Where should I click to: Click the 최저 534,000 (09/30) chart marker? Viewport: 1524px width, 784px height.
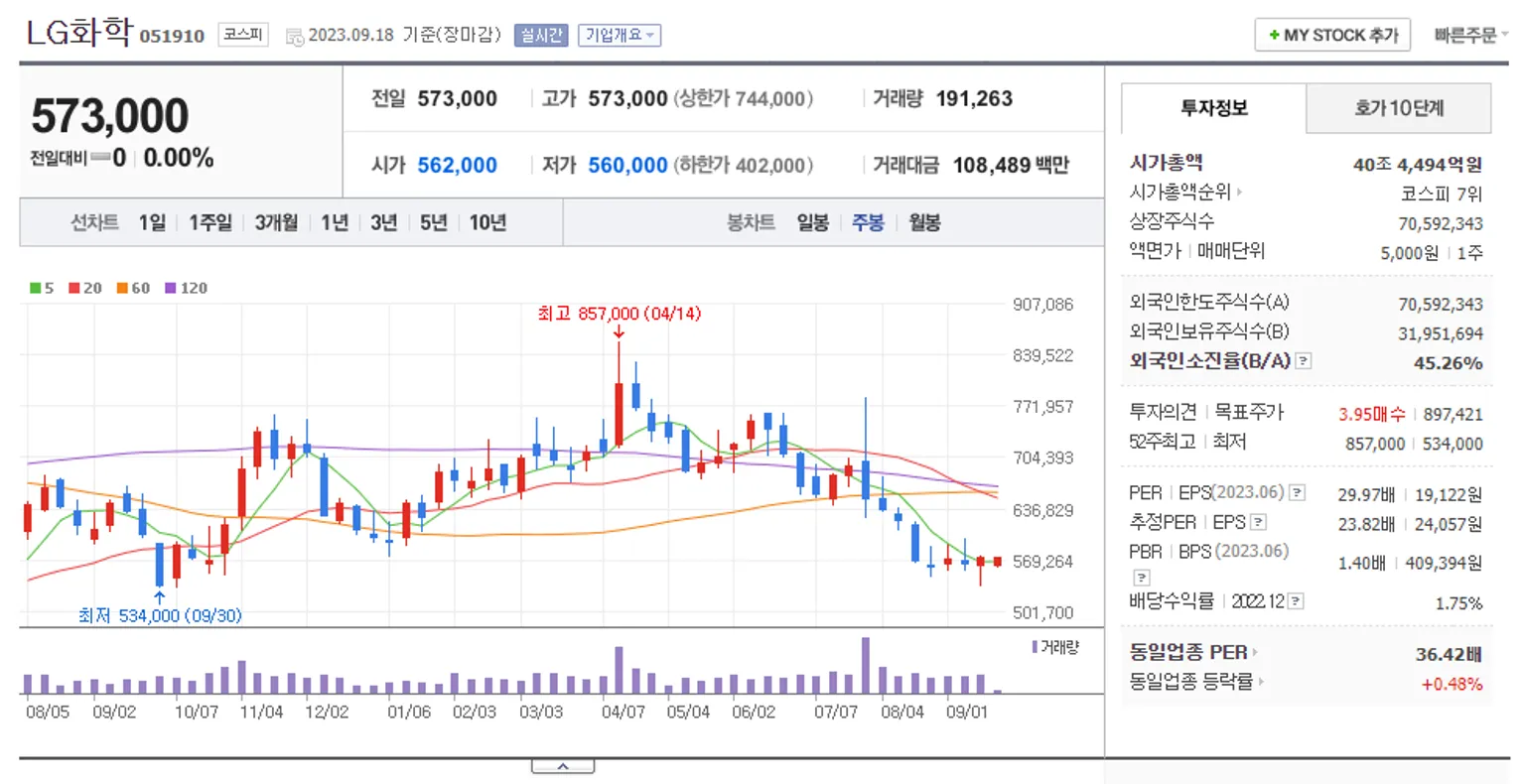pyautogui.click(x=160, y=615)
